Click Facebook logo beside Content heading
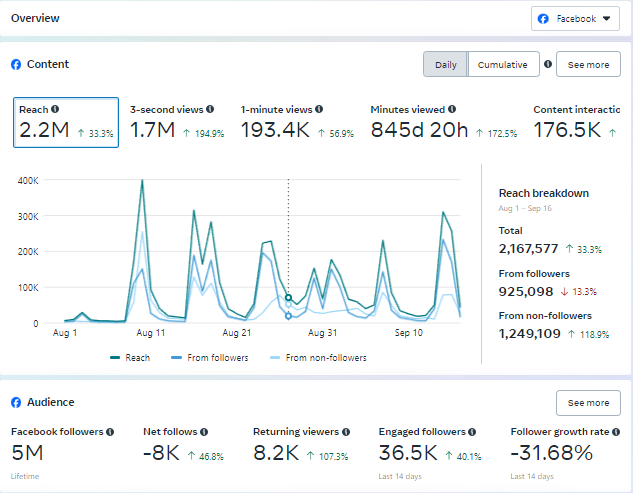The height and width of the screenshot is (493, 633). tap(16, 64)
